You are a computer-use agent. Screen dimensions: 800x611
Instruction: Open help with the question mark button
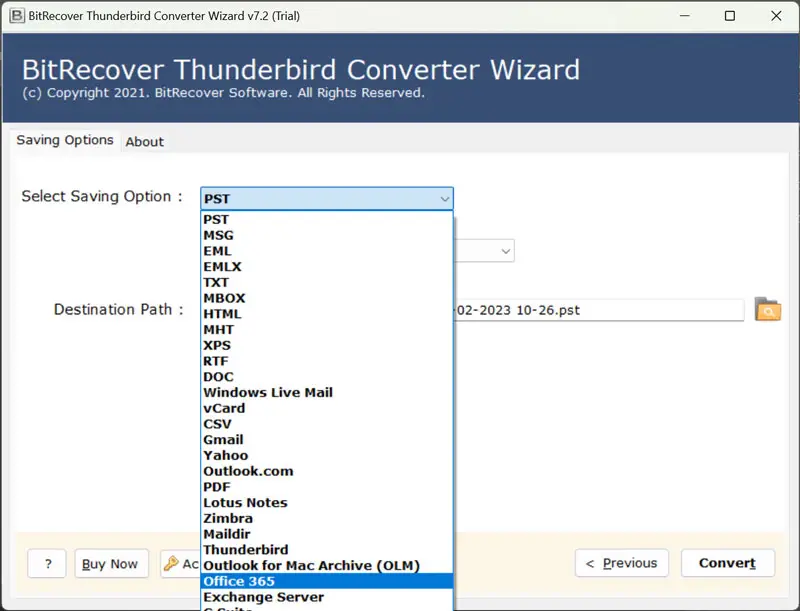tap(47, 564)
